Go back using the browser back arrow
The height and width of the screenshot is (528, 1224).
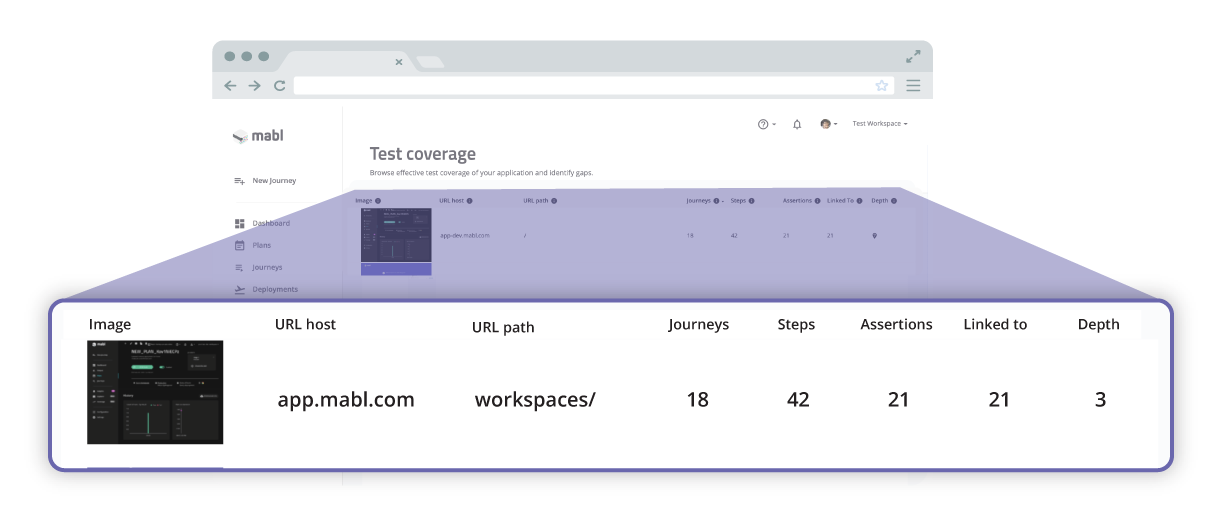tap(230, 86)
